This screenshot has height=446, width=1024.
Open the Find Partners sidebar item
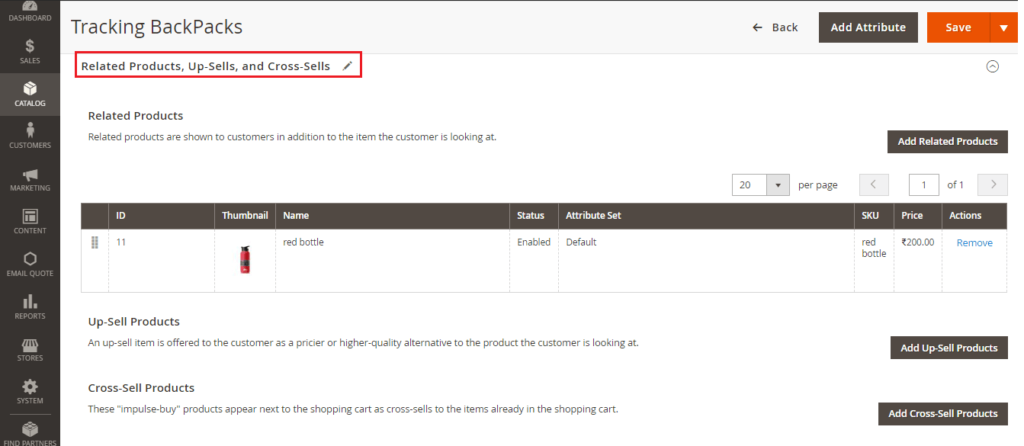30,433
